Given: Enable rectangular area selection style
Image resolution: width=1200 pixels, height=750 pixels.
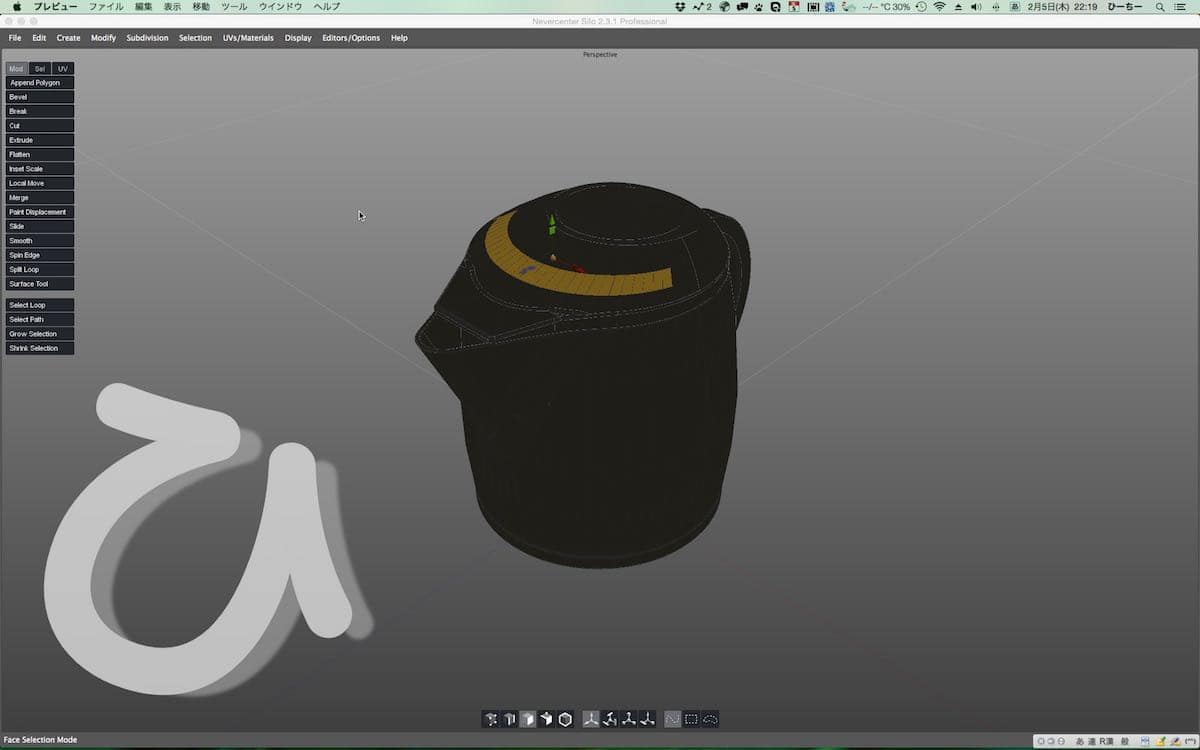Looking at the screenshot, I should pos(691,719).
